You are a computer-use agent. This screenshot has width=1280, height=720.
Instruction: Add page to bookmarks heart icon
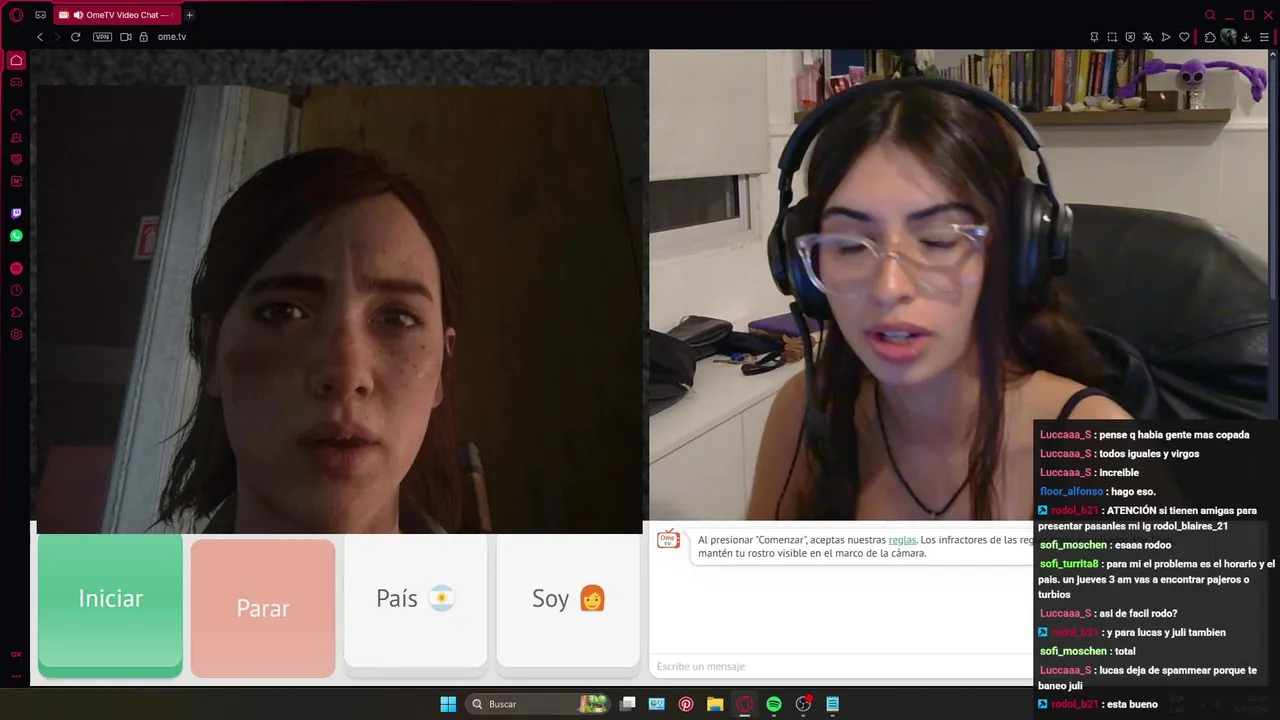pyautogui.click(x=1184, y=37)
